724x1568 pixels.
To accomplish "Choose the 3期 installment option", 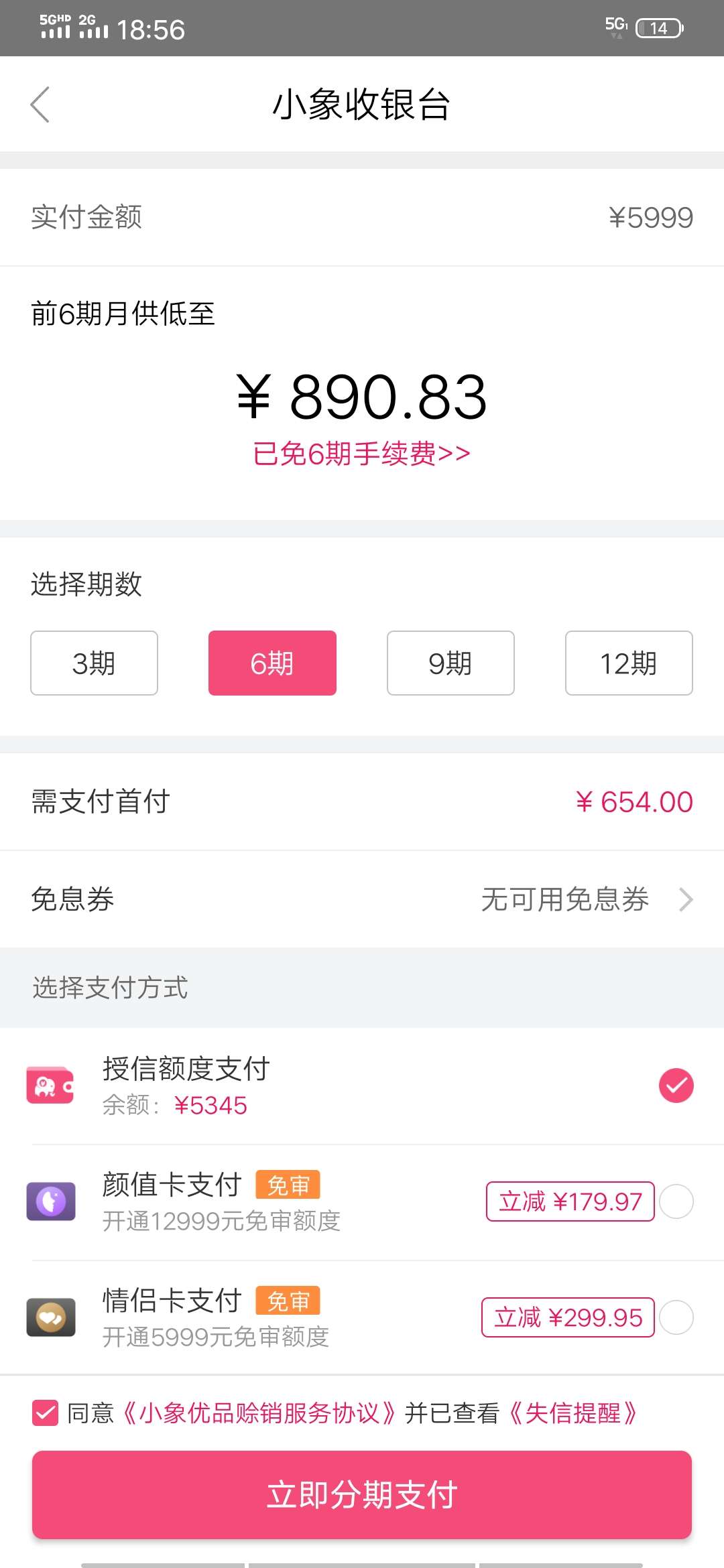I will pyautogui.click(x=94, y=663).
